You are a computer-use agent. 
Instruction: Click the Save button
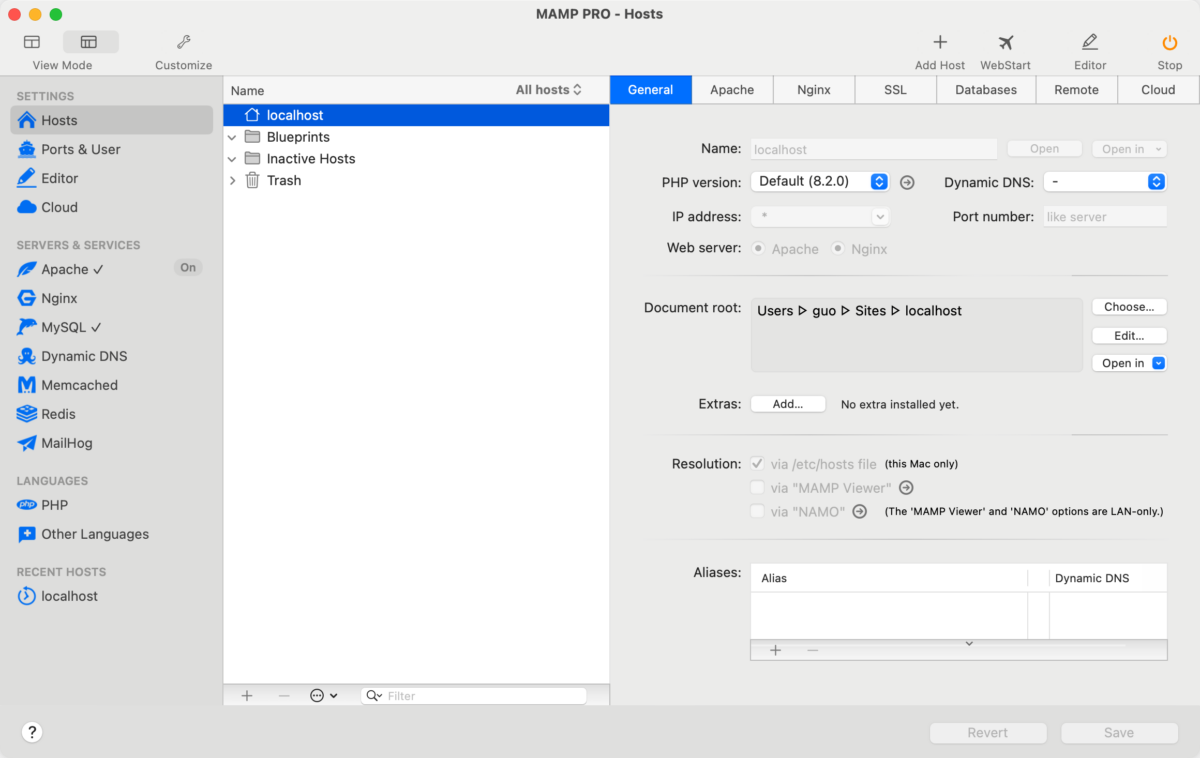coord(1119,733)
